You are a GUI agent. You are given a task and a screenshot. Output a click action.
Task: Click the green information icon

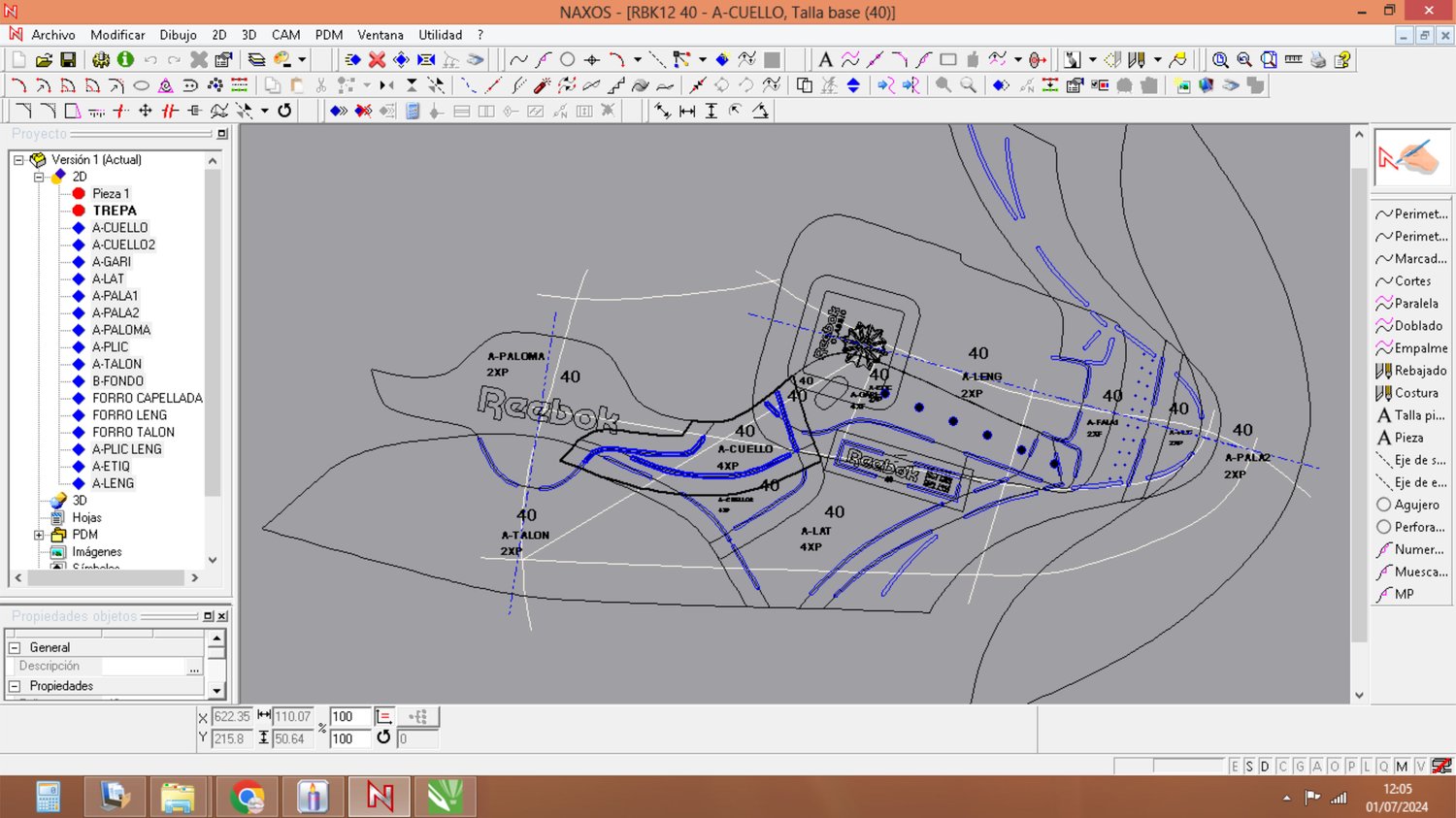125,60
